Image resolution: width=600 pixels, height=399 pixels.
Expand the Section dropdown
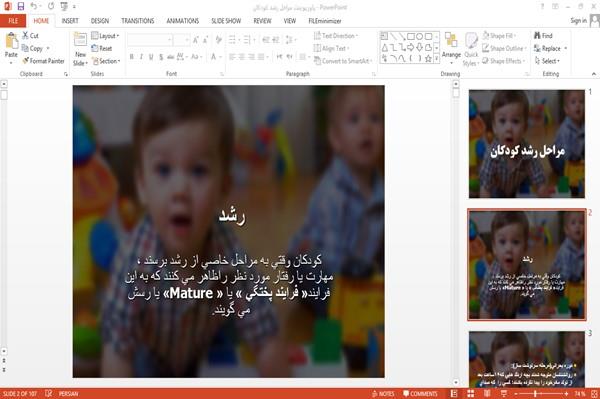[106, 61]
